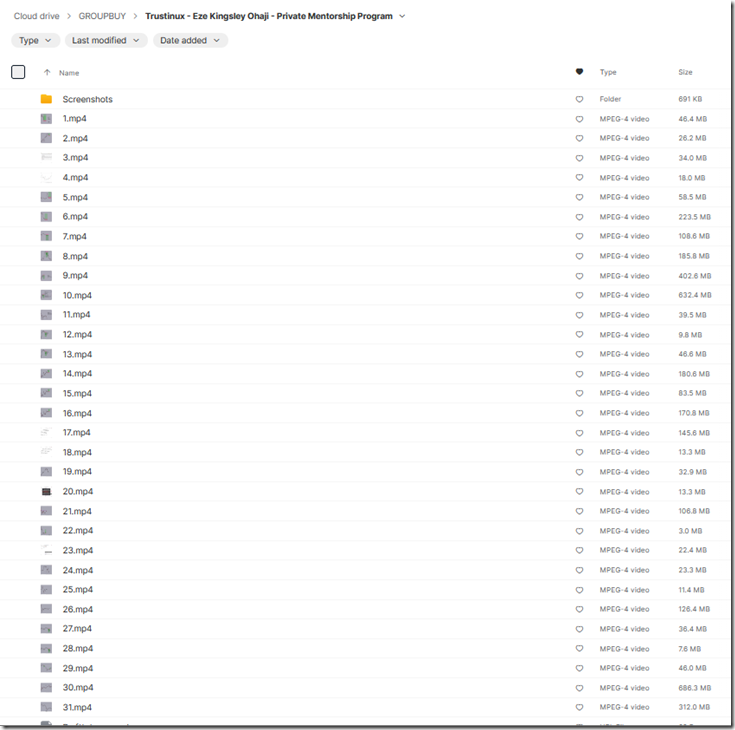Click the 14.mp4 video thumbnail

[46, 374]
